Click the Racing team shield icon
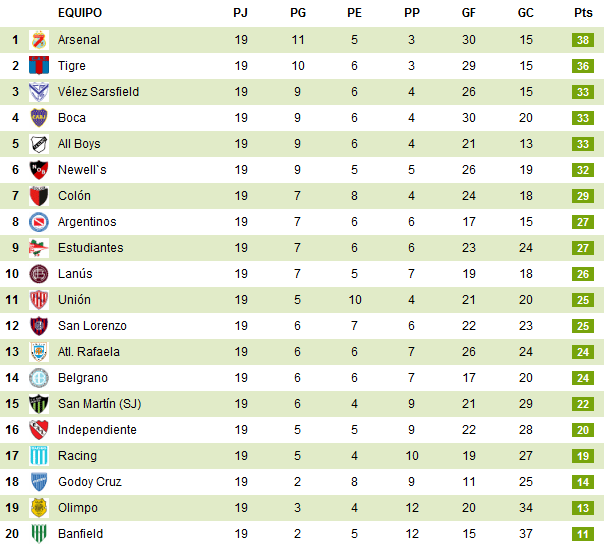604x557 pixels. 39,456
